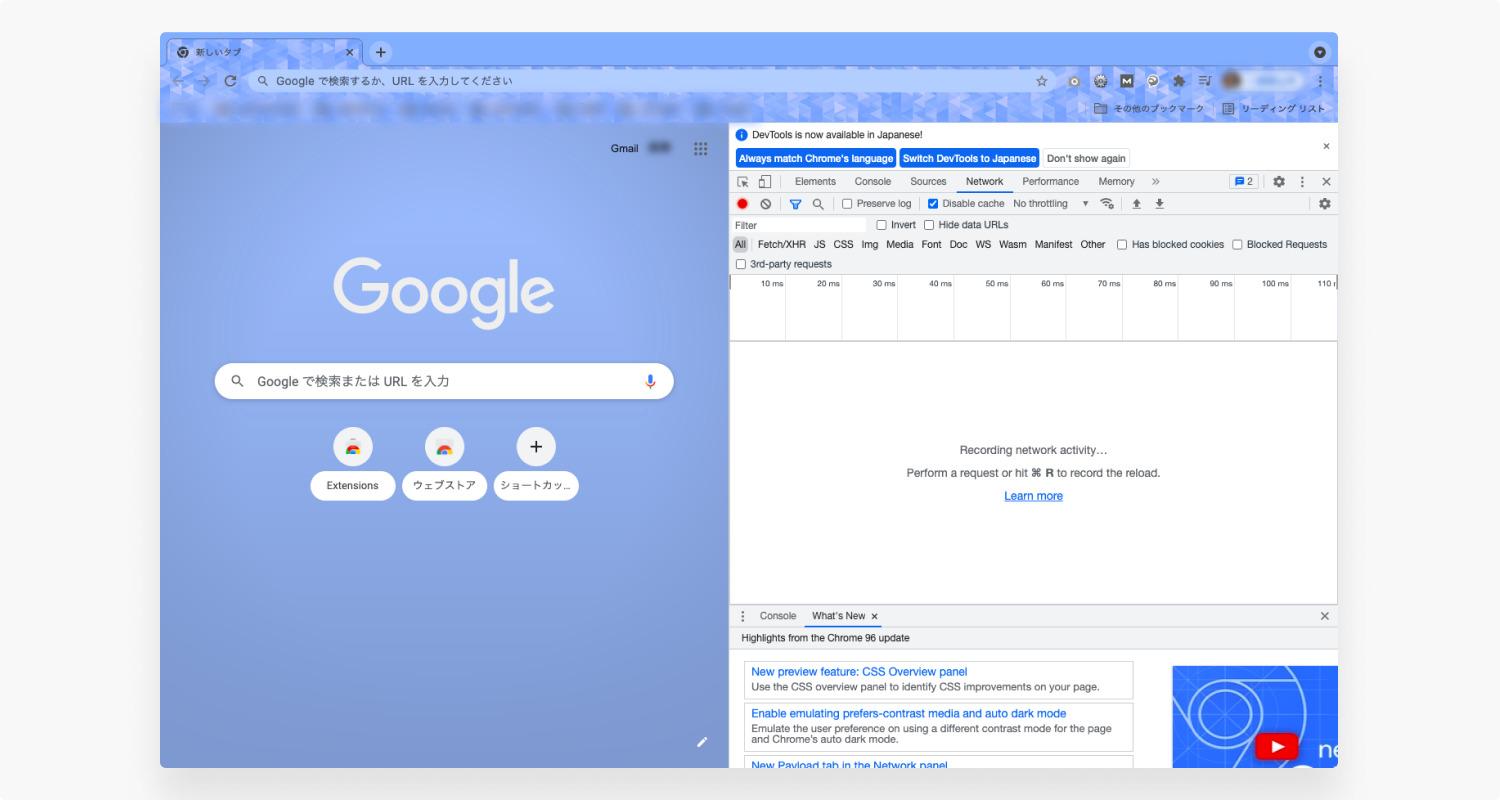Check the Invert filter checkbox

point(881,225)
